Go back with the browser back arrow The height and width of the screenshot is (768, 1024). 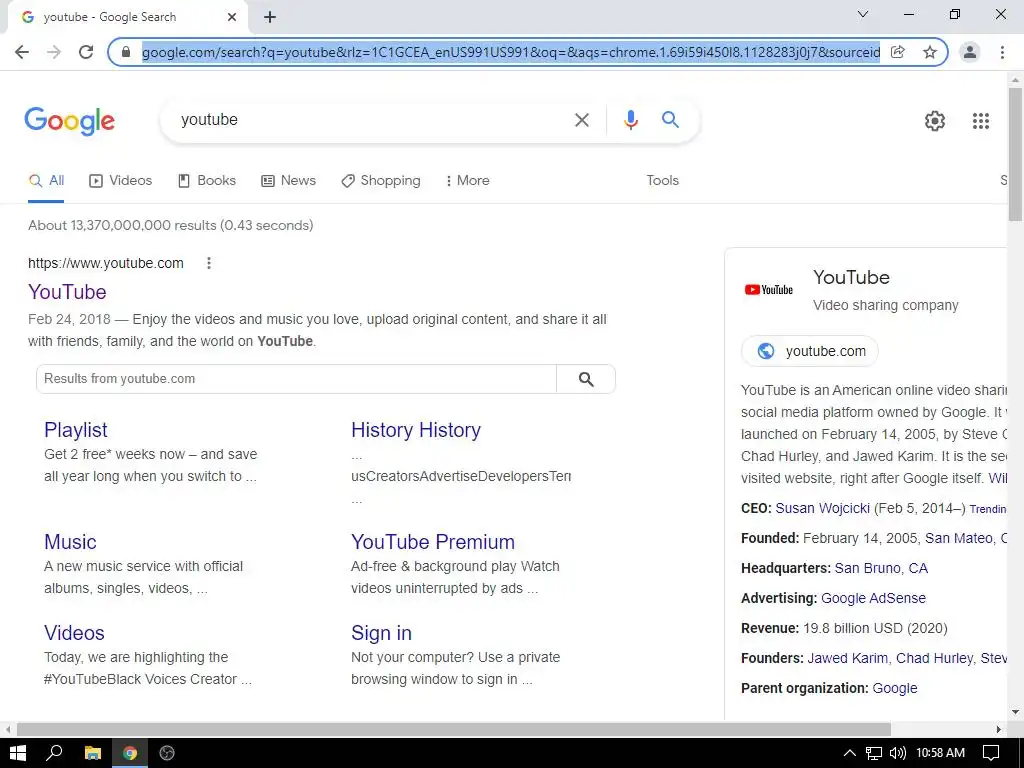(x=22, y=52)
